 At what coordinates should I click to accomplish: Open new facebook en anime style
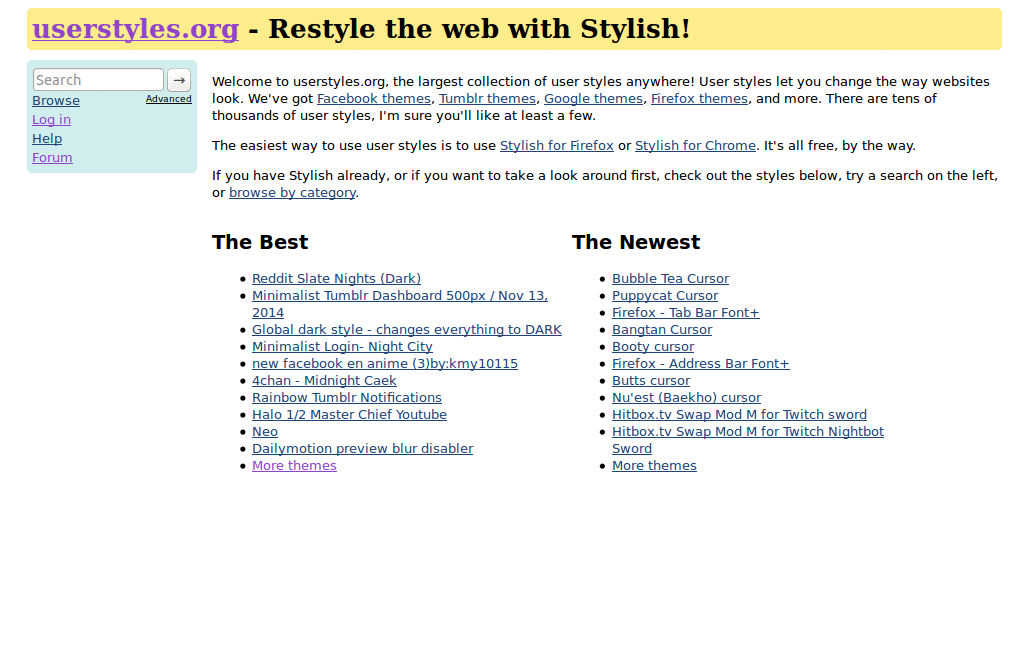coord(385,364)
